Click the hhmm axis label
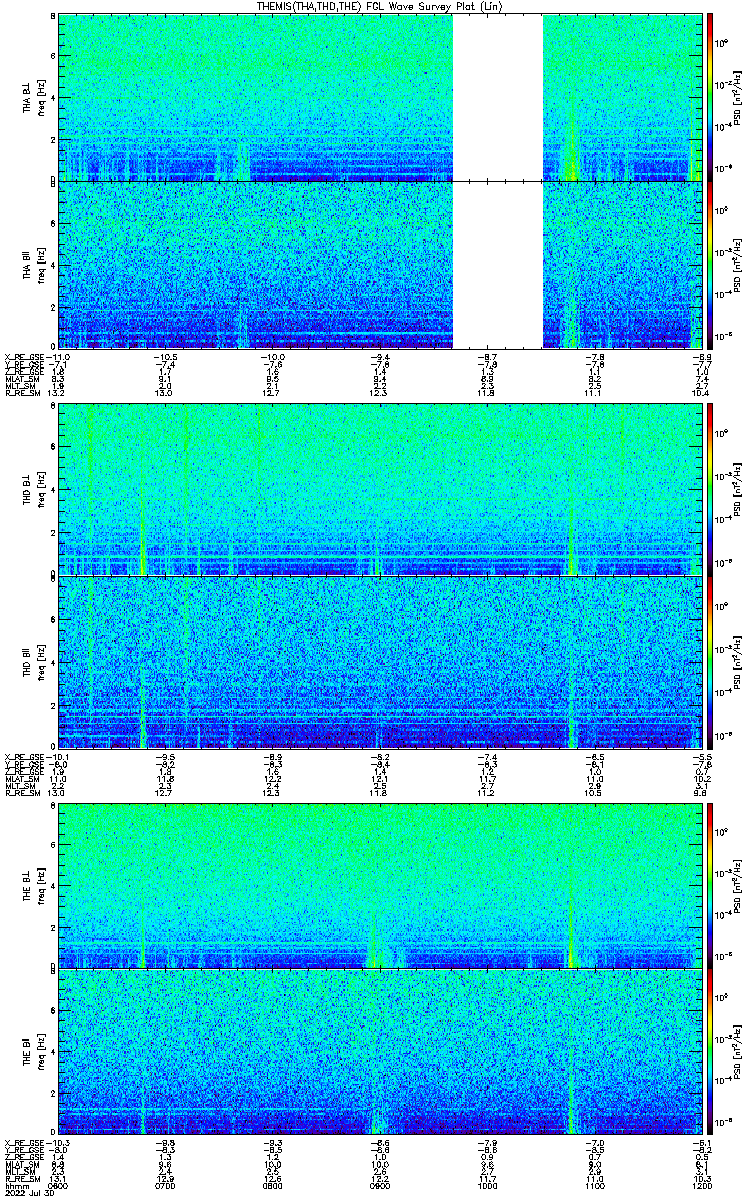This screenshot has height=1200, width=750. (15, 1184)
